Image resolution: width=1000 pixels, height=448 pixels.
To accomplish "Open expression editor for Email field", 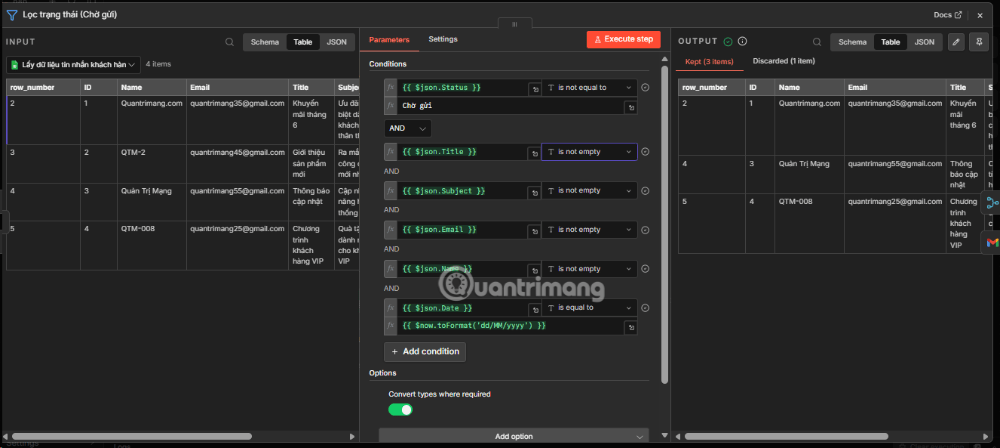I will coord(534,231).
